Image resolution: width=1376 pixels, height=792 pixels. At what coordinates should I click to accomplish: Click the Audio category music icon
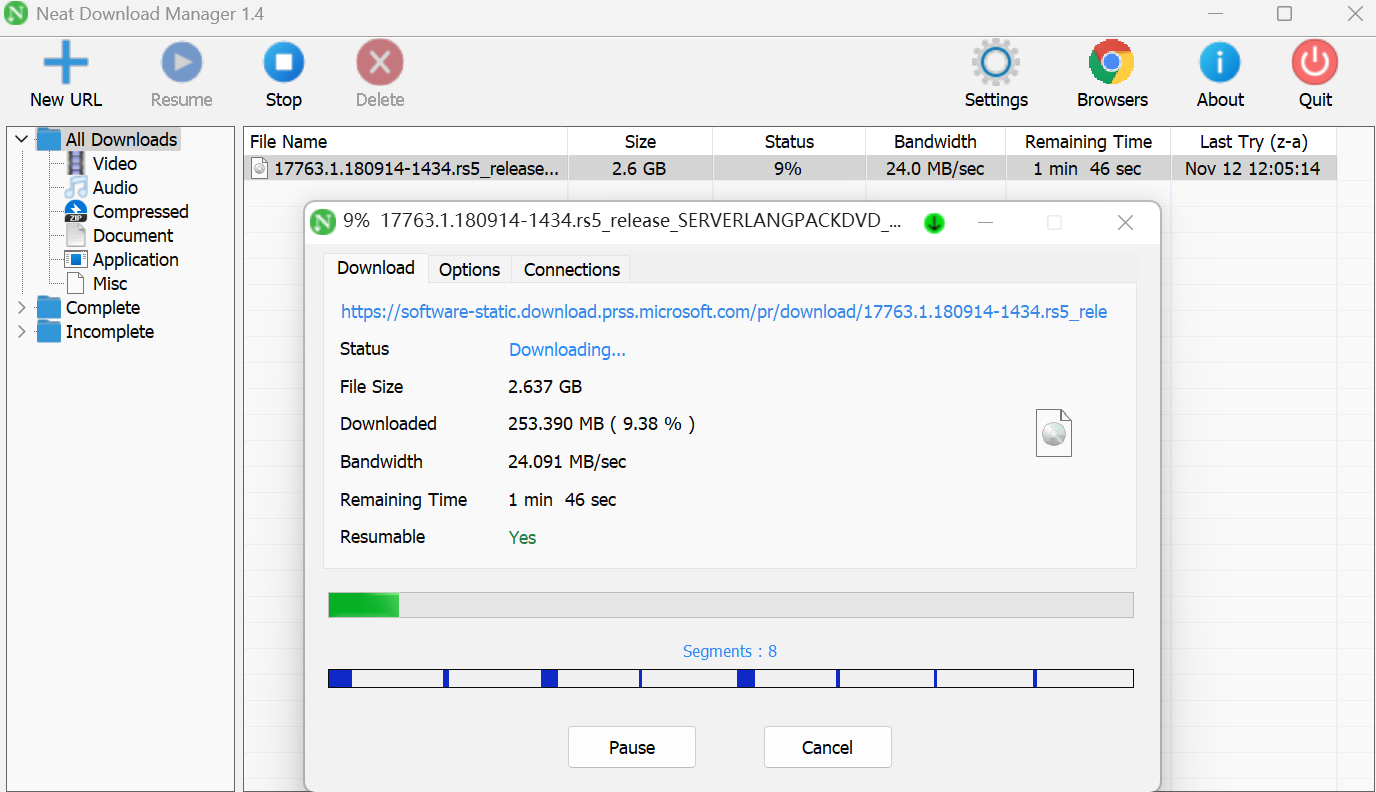(76, 187)
